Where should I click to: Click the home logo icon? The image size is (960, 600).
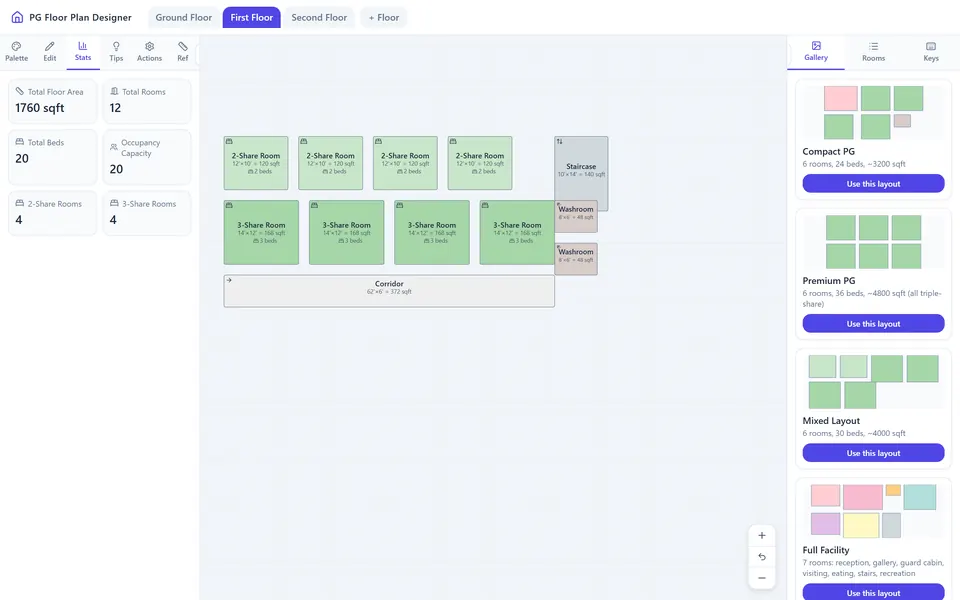pos(17,17)
